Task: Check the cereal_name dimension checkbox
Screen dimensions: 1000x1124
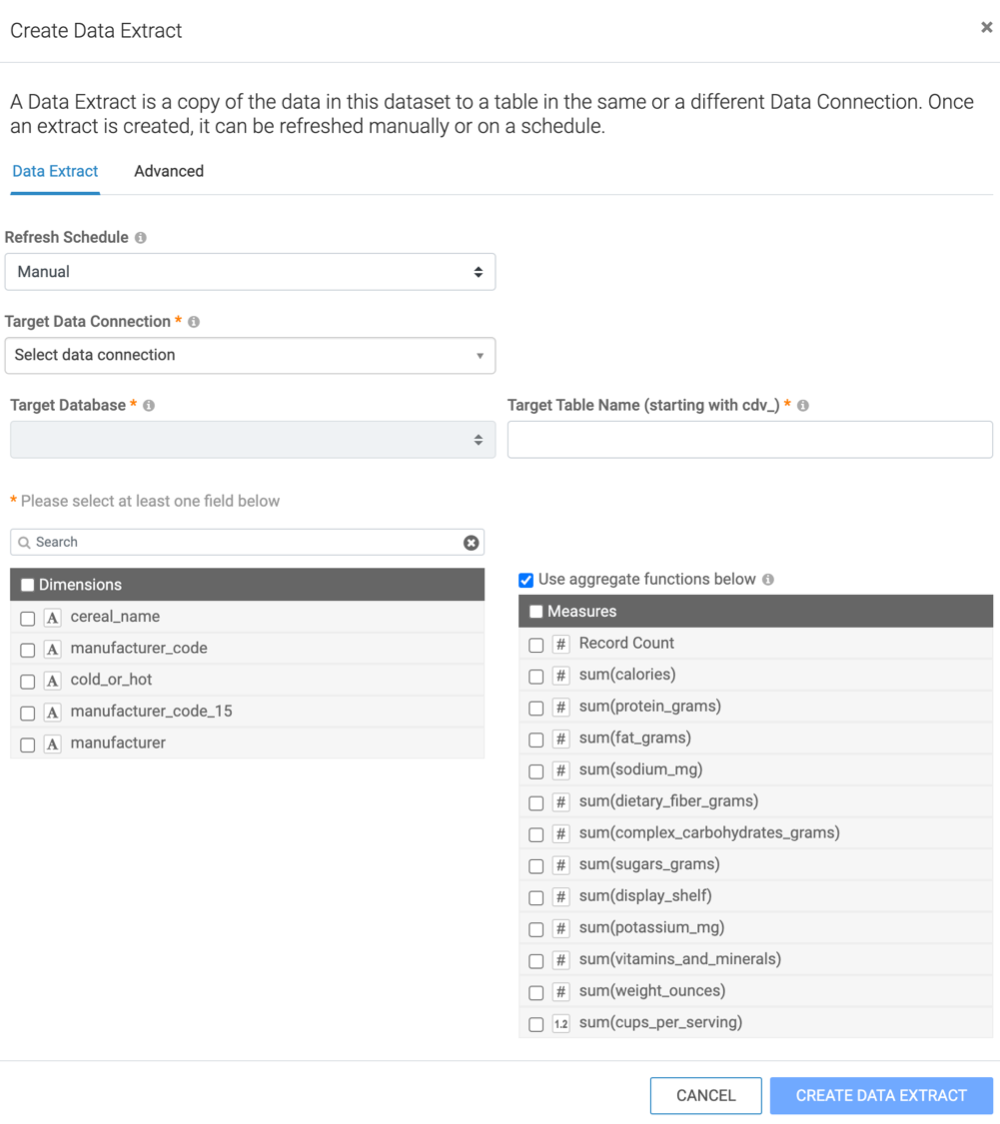Action: 28,618
